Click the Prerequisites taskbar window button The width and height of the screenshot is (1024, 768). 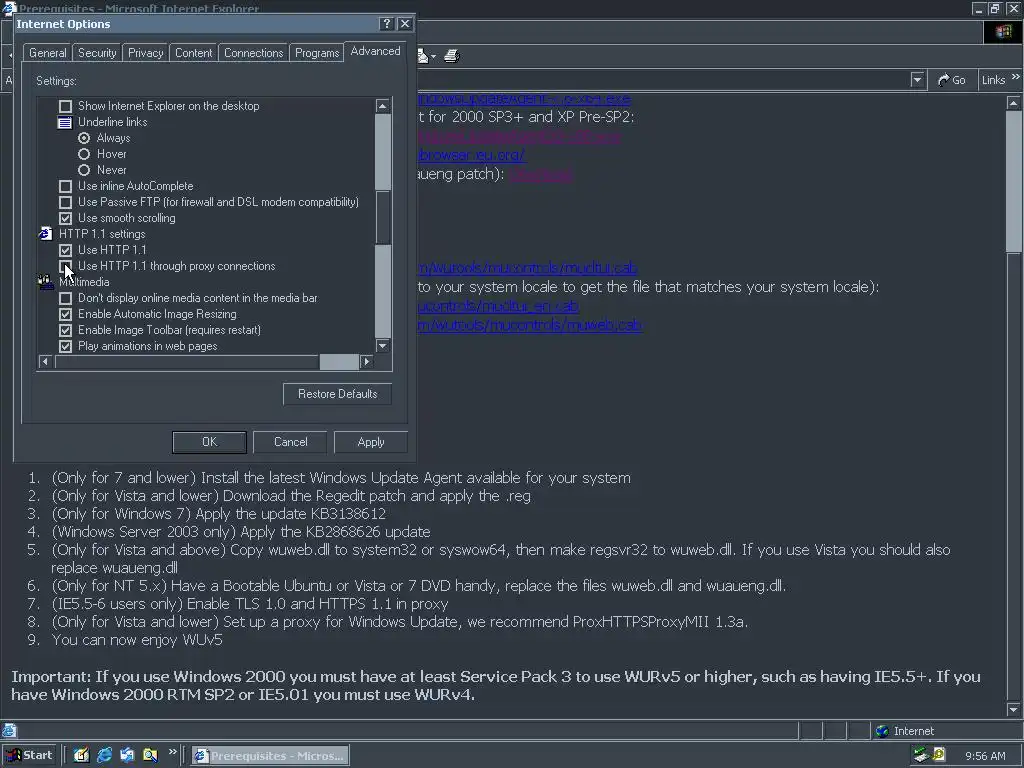pos(270,756)
